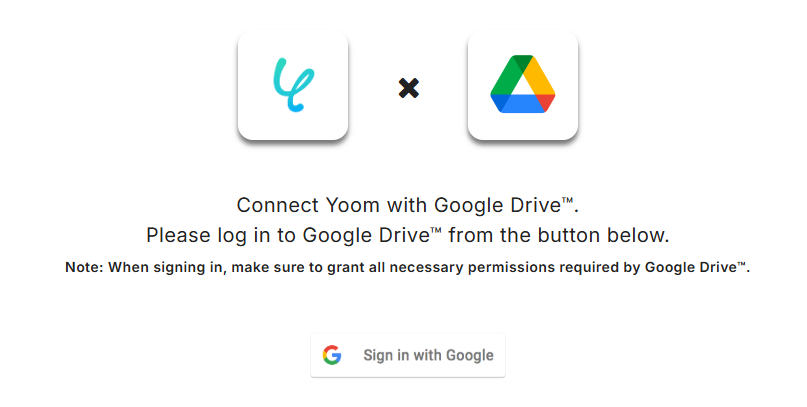Tap the white Yoom app card
Viewport: 807px width, 407px height.
pos(293,85)
